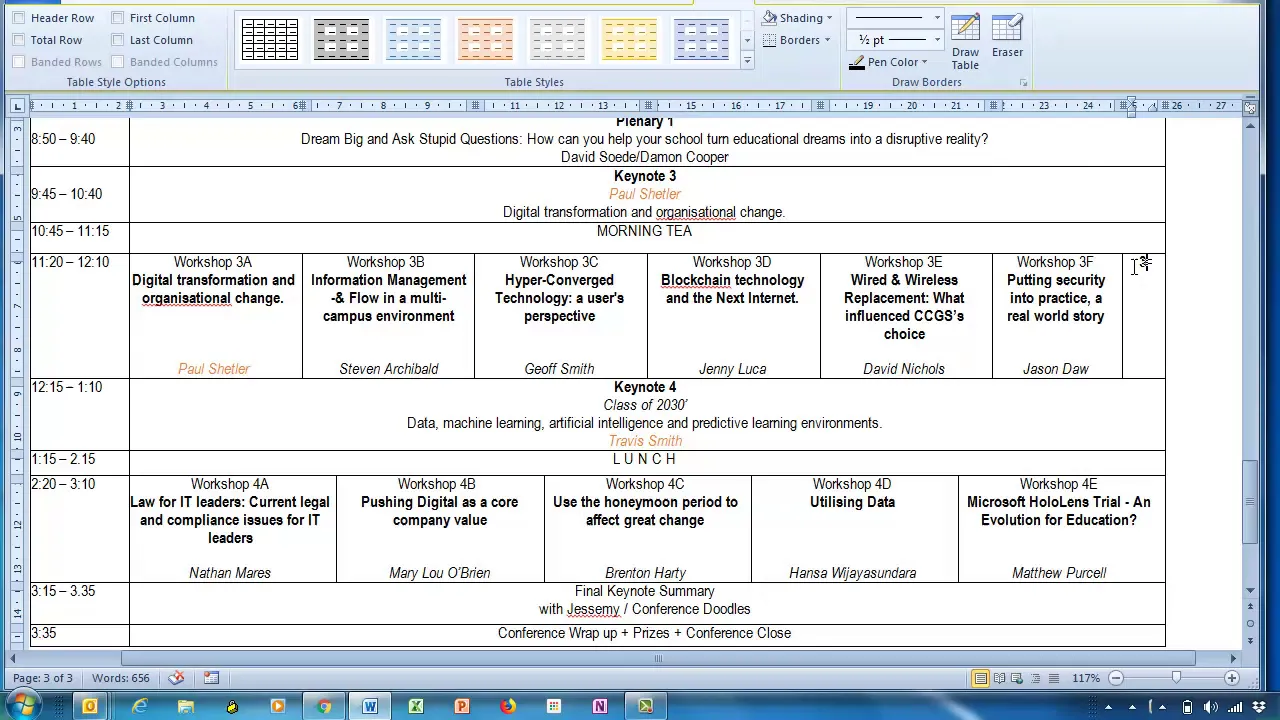The height and width of the screenshot is (720, 1280).
Task: Click the Keynote 4 heading
Action: [645, 387]
